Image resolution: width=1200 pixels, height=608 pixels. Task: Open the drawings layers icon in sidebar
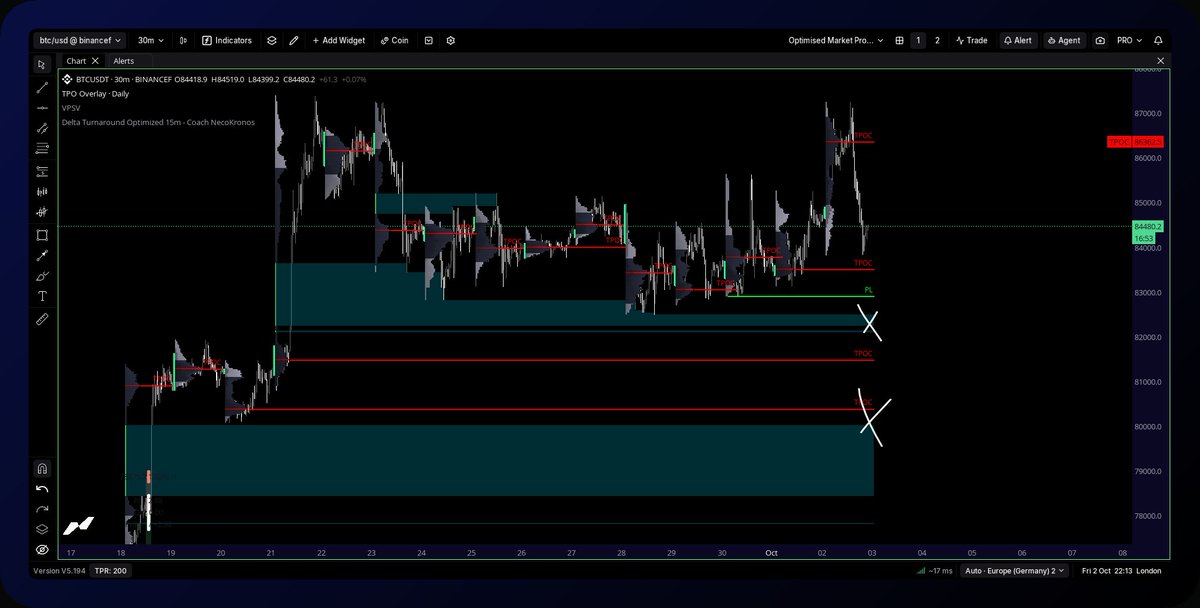[42, 529]
